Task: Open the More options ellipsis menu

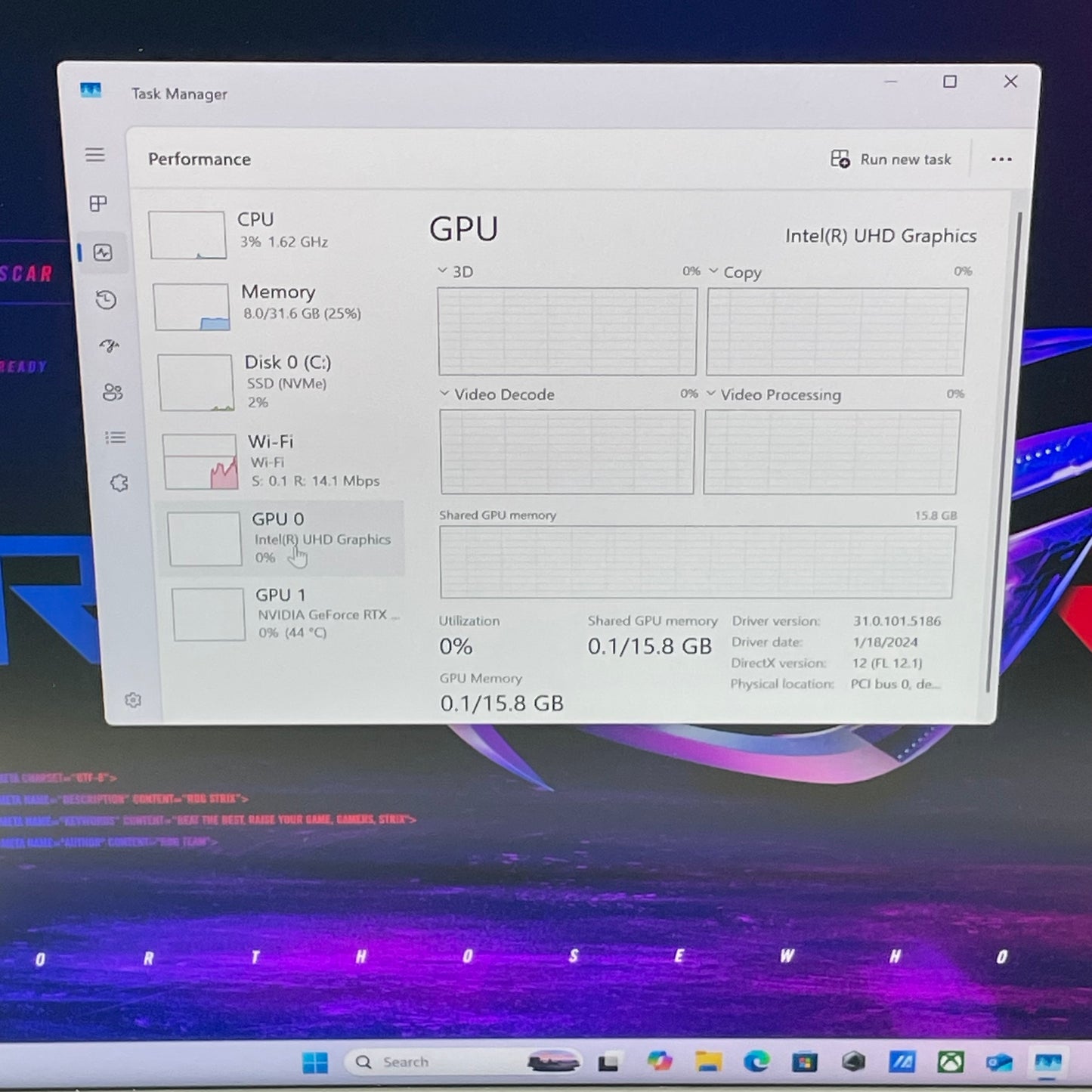Action: pyautogui.click(x=1001, y=159)
